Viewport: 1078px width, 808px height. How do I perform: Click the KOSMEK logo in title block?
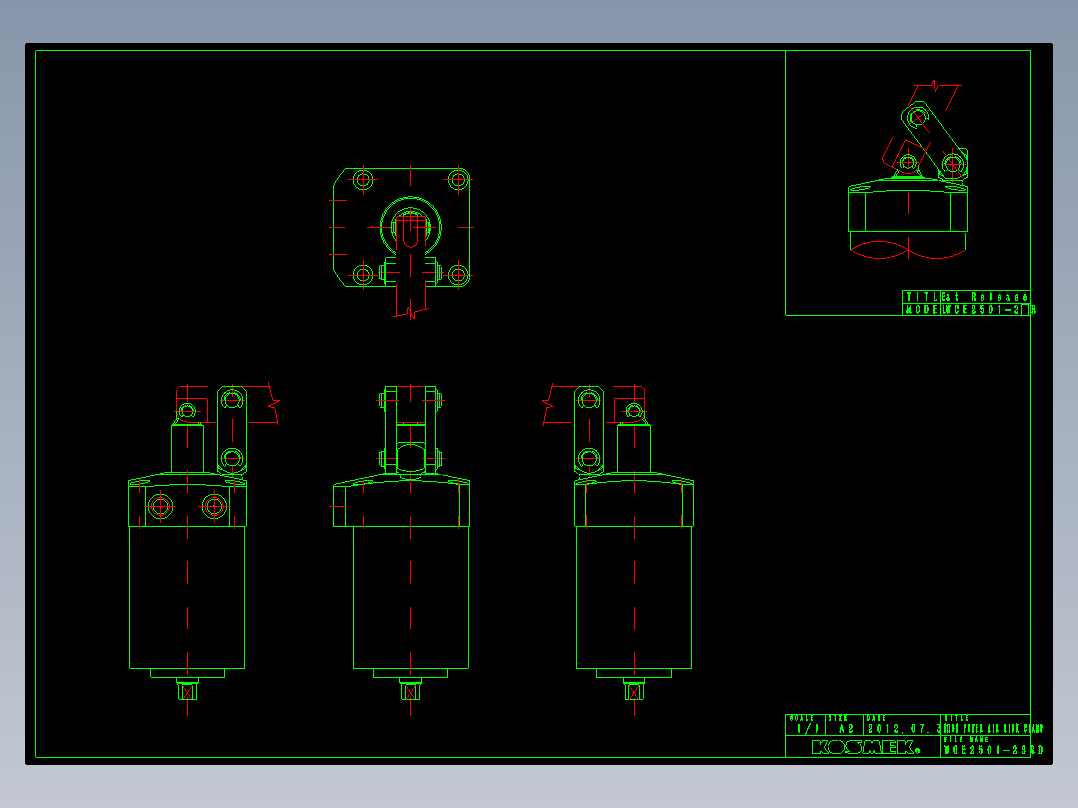866,747
